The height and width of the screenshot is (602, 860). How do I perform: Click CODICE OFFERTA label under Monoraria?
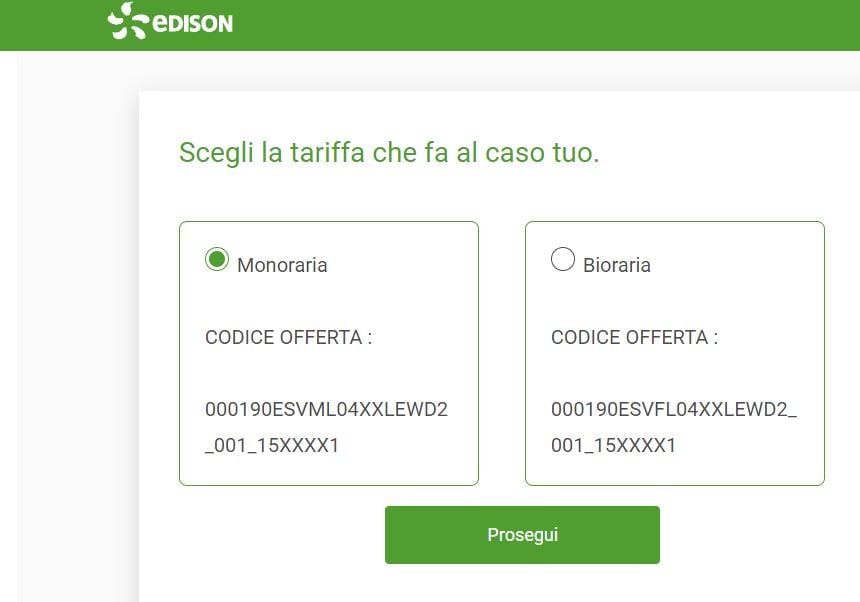[x=288, y=337]
